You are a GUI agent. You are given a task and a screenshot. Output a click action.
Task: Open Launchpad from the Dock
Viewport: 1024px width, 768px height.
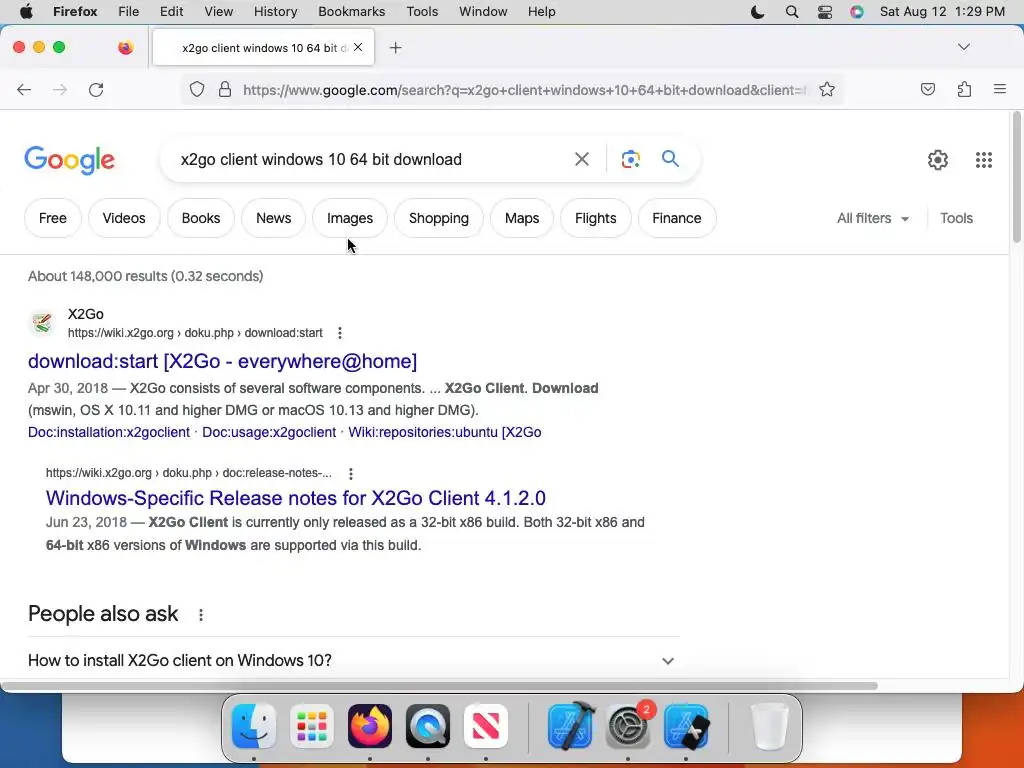312,726
